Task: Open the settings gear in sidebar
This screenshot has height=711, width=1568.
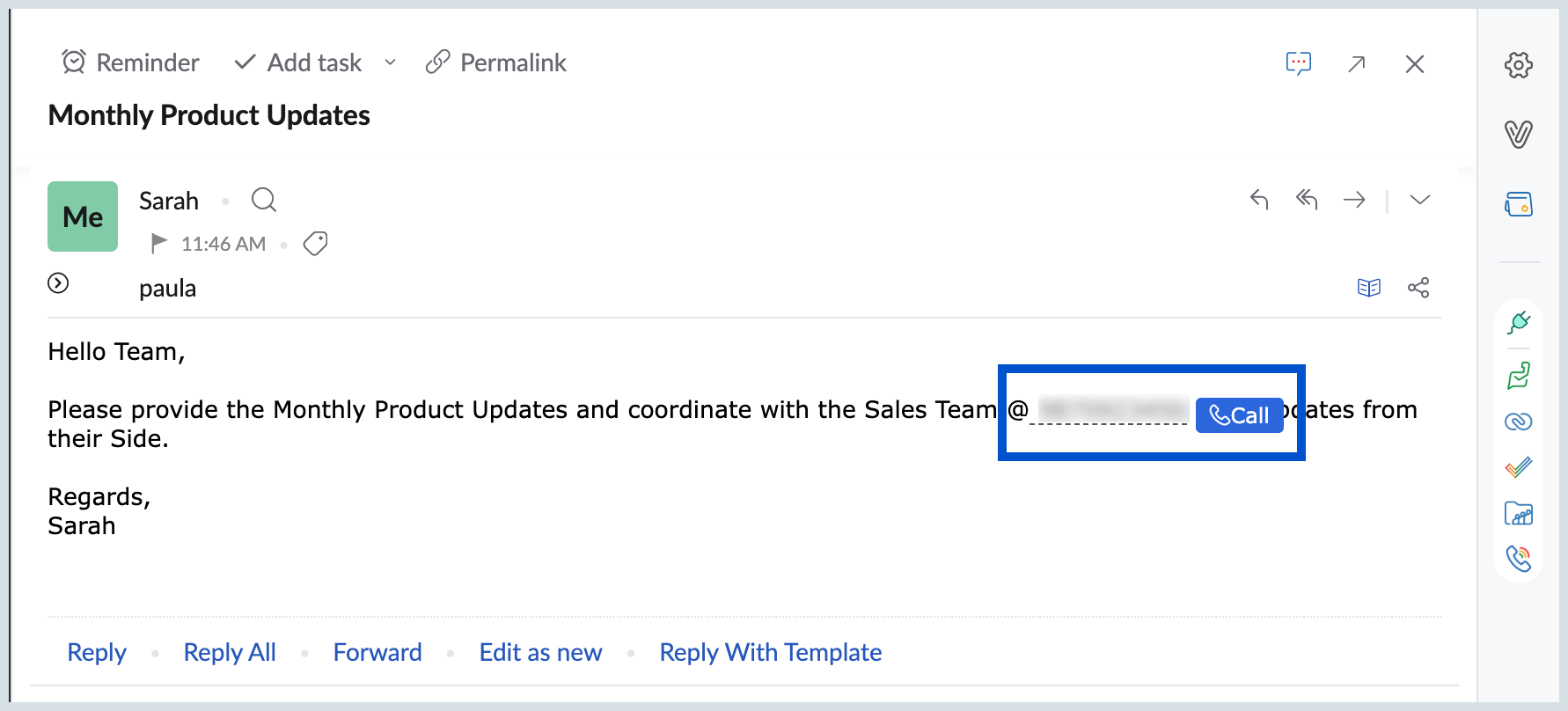Action: (1518, 65)
